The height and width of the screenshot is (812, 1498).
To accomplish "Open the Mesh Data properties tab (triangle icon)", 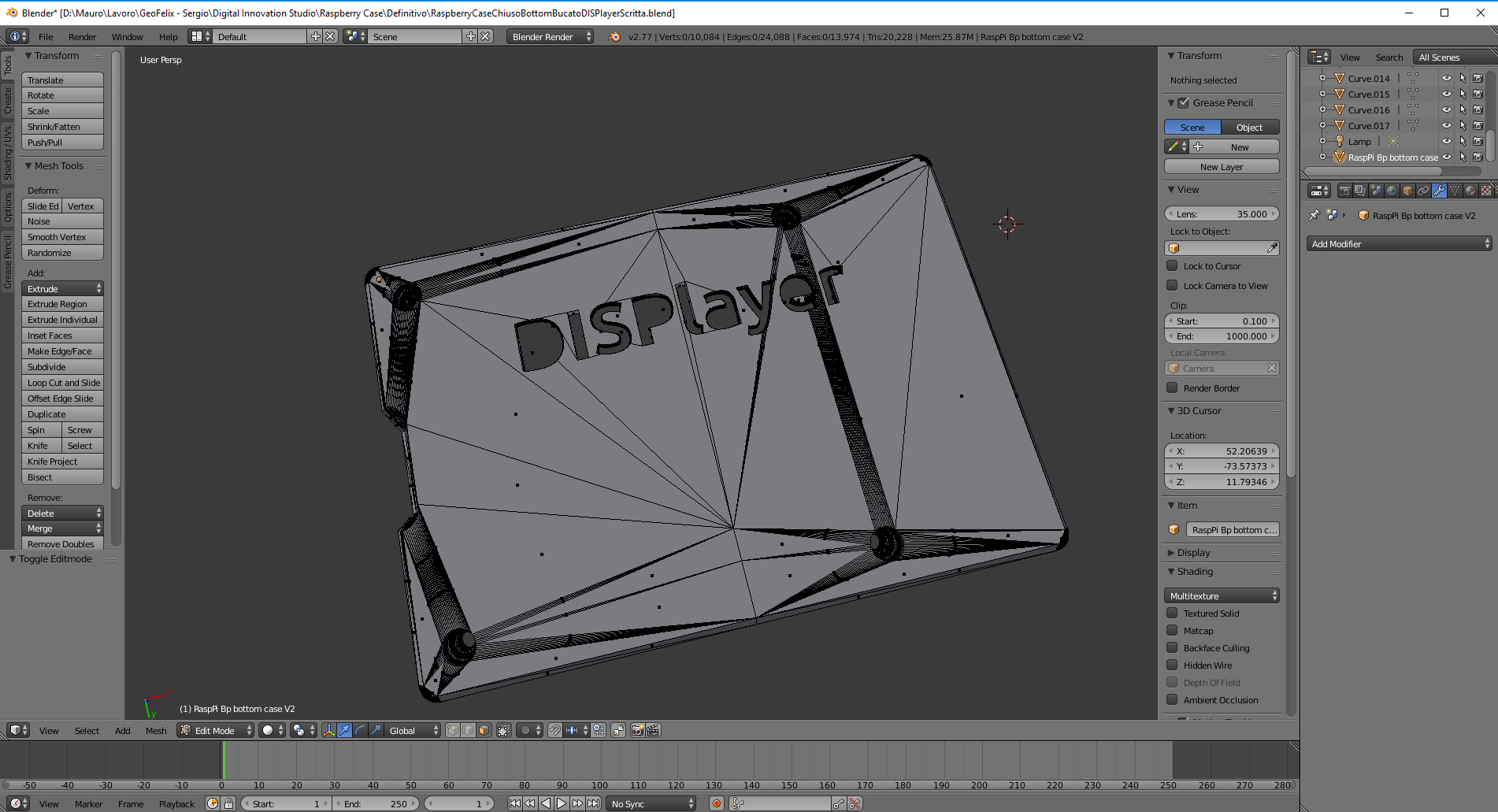I will pos(1455,191).
